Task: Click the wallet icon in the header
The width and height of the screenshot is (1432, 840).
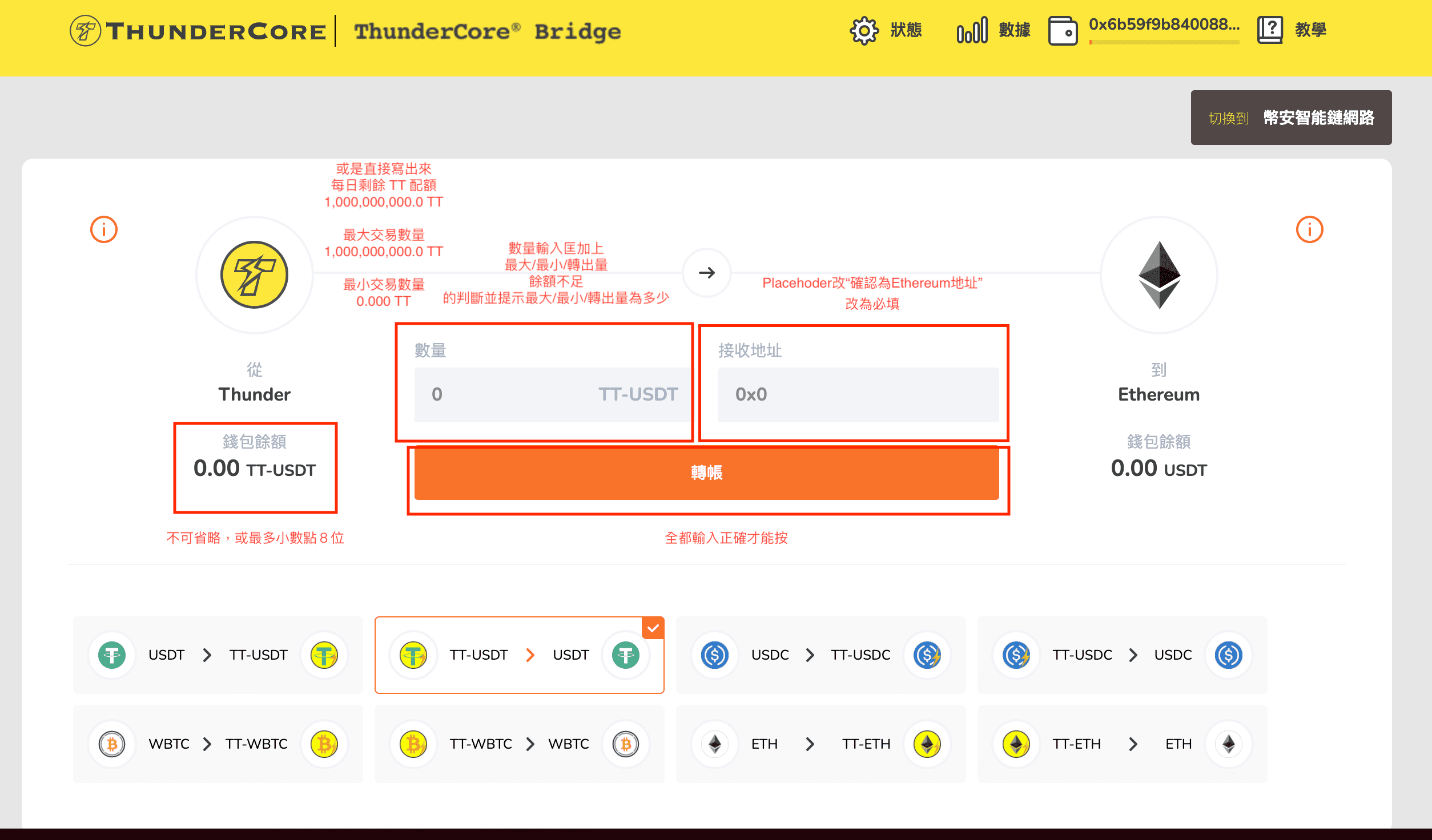Action: tap(1063, 30)
